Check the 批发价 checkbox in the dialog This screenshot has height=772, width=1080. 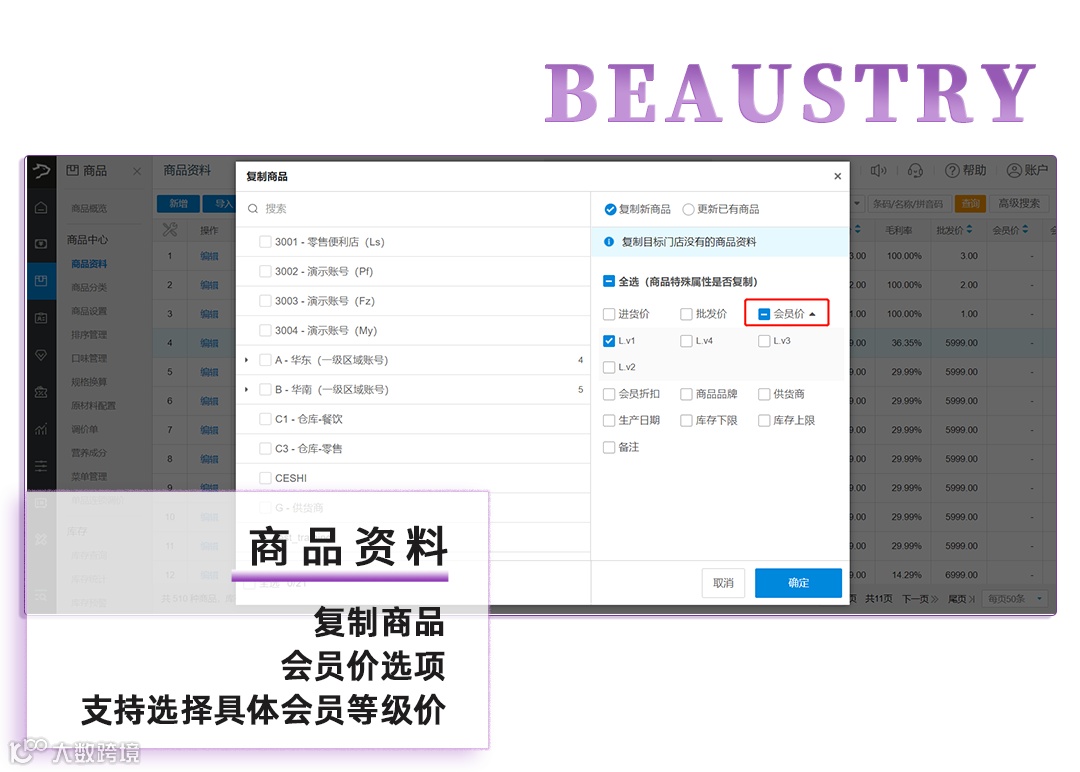pos(686,314)
